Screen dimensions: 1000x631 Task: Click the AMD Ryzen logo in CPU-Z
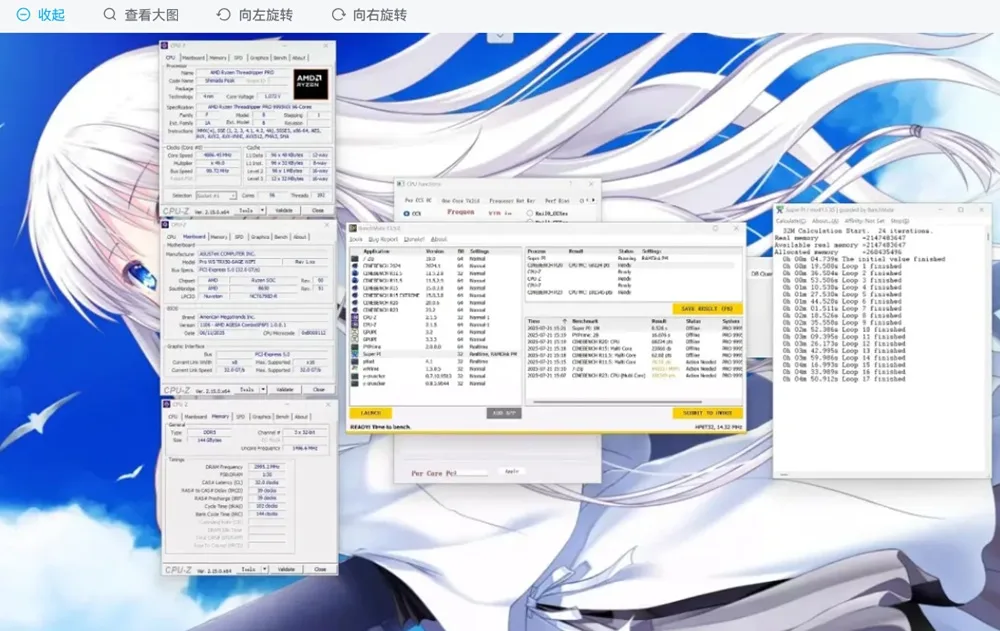pos(310,82)
